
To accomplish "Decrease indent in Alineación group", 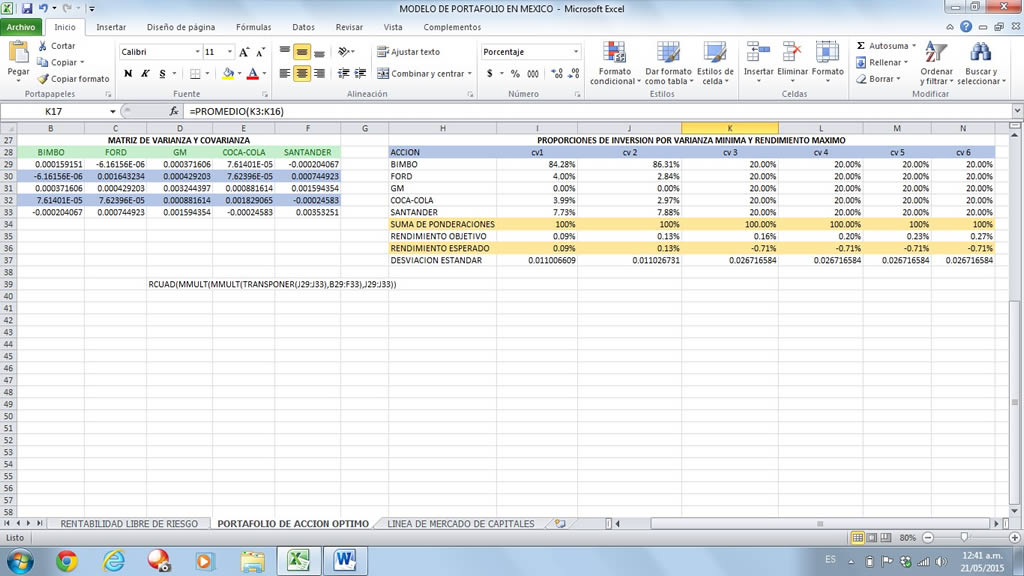I will tap(344, 74).
